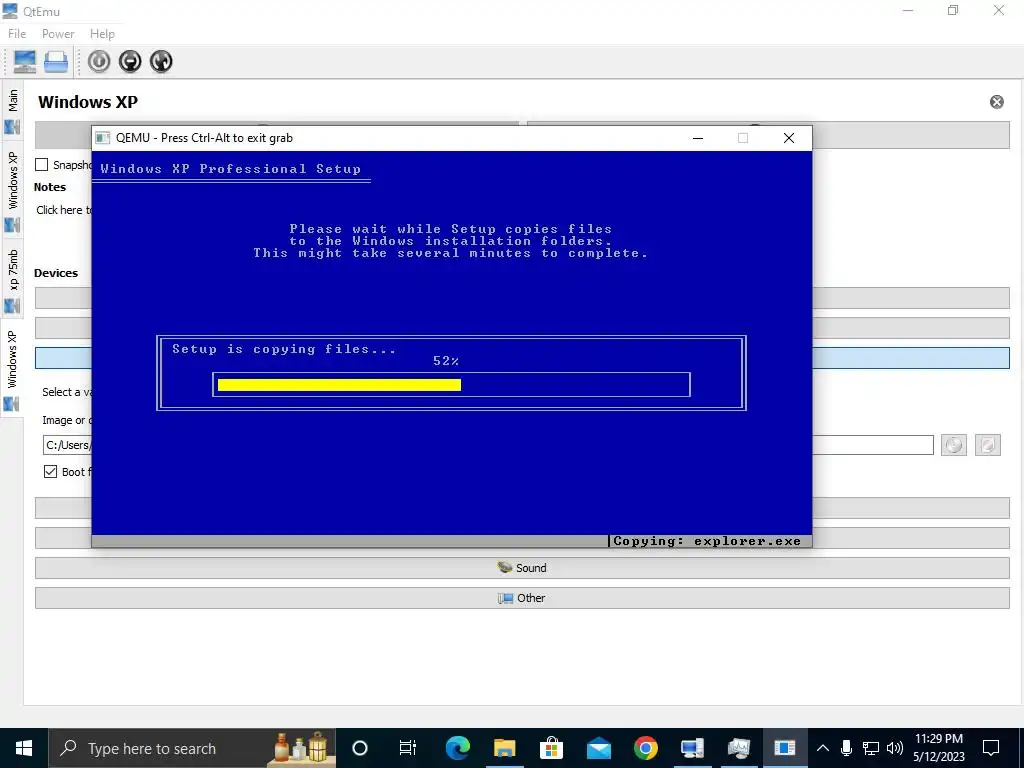This screenshot has width=1024, height=768.
Task: Close the QEMU emulator window
Action: pos(789,138)
